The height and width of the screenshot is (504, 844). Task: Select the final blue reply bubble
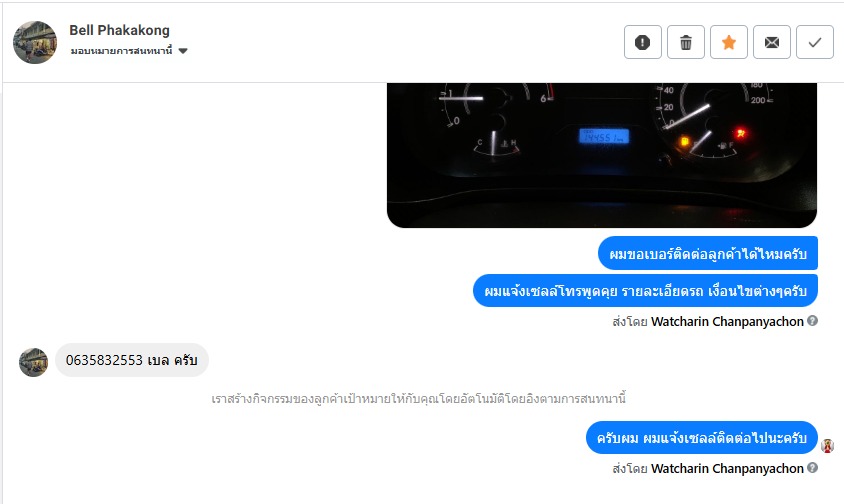click(x=702, y=438)
